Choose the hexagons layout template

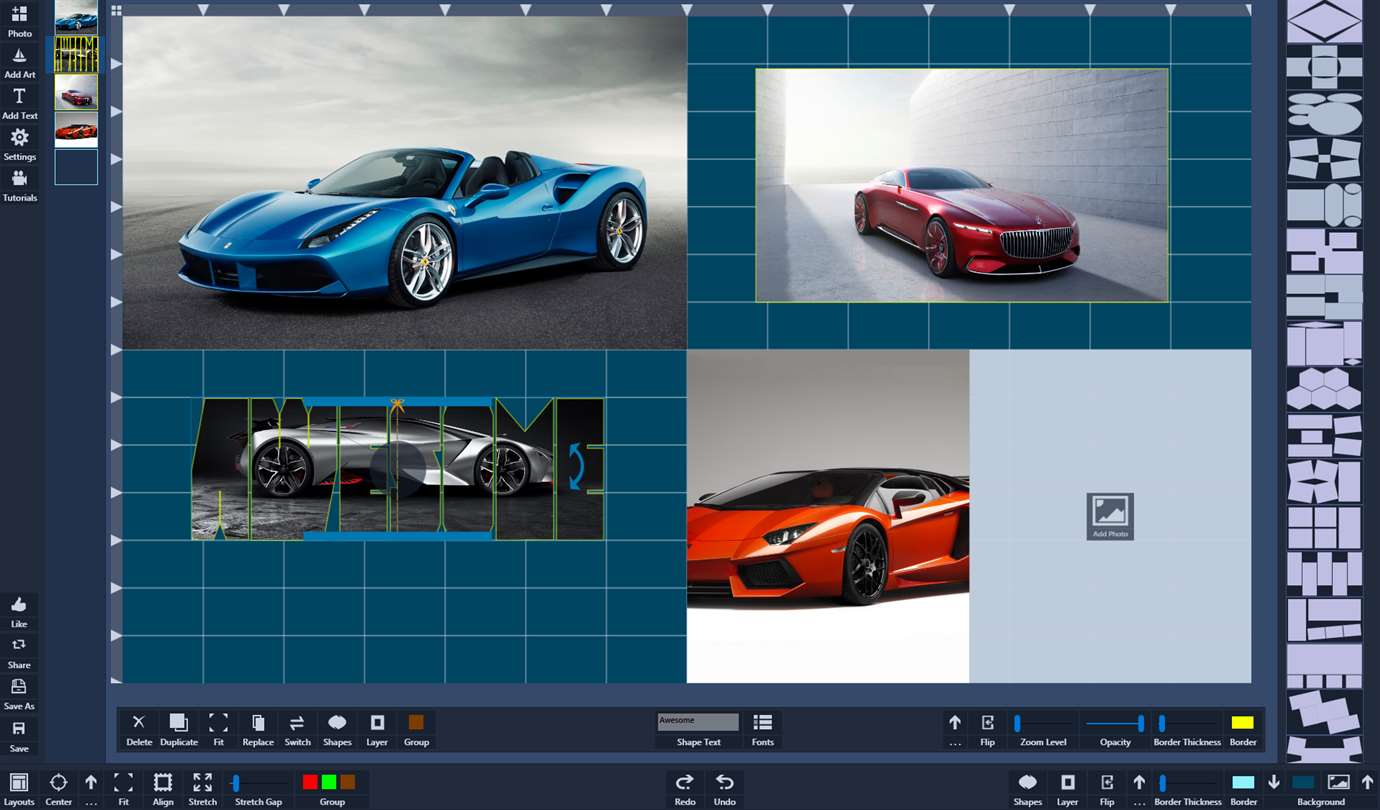1324,388
